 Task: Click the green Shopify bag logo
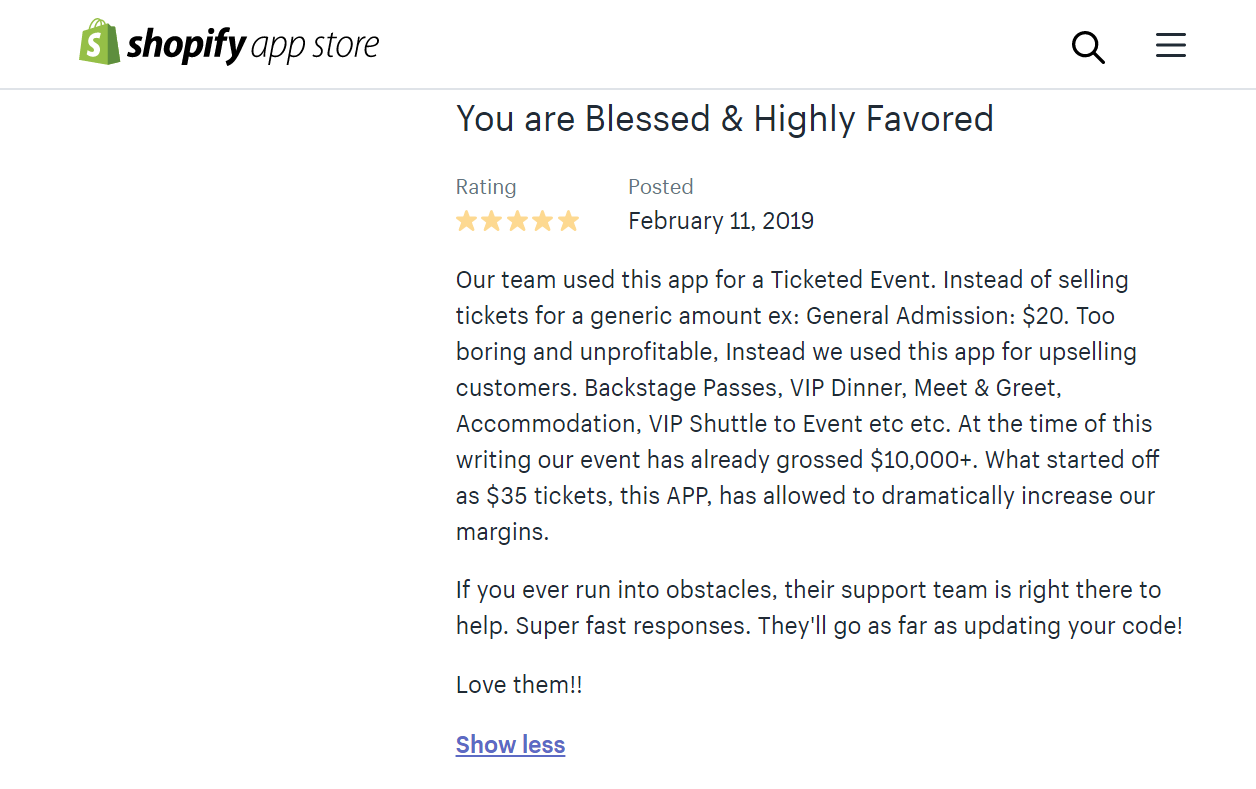99,43
